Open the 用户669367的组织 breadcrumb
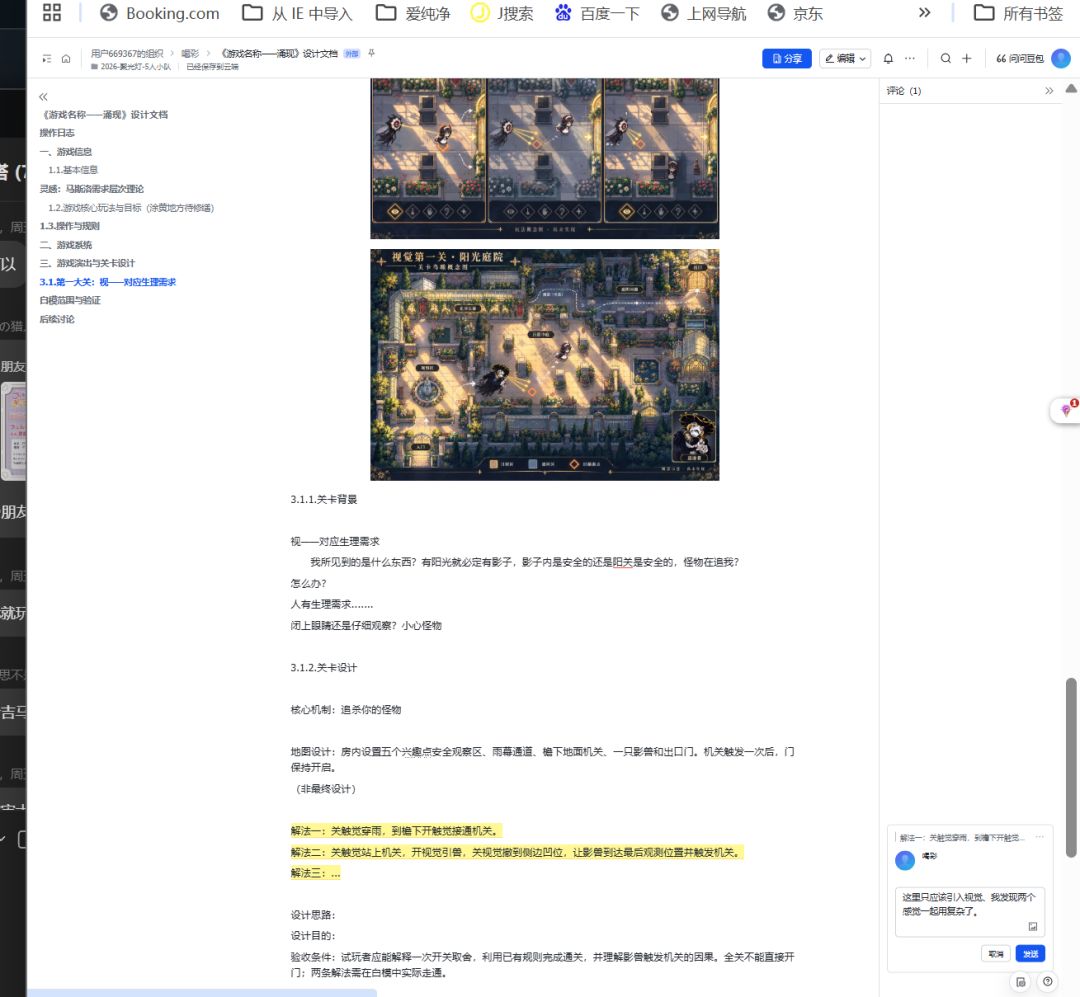This screenshot has height=997, width=1080. (x=127, y=53)
